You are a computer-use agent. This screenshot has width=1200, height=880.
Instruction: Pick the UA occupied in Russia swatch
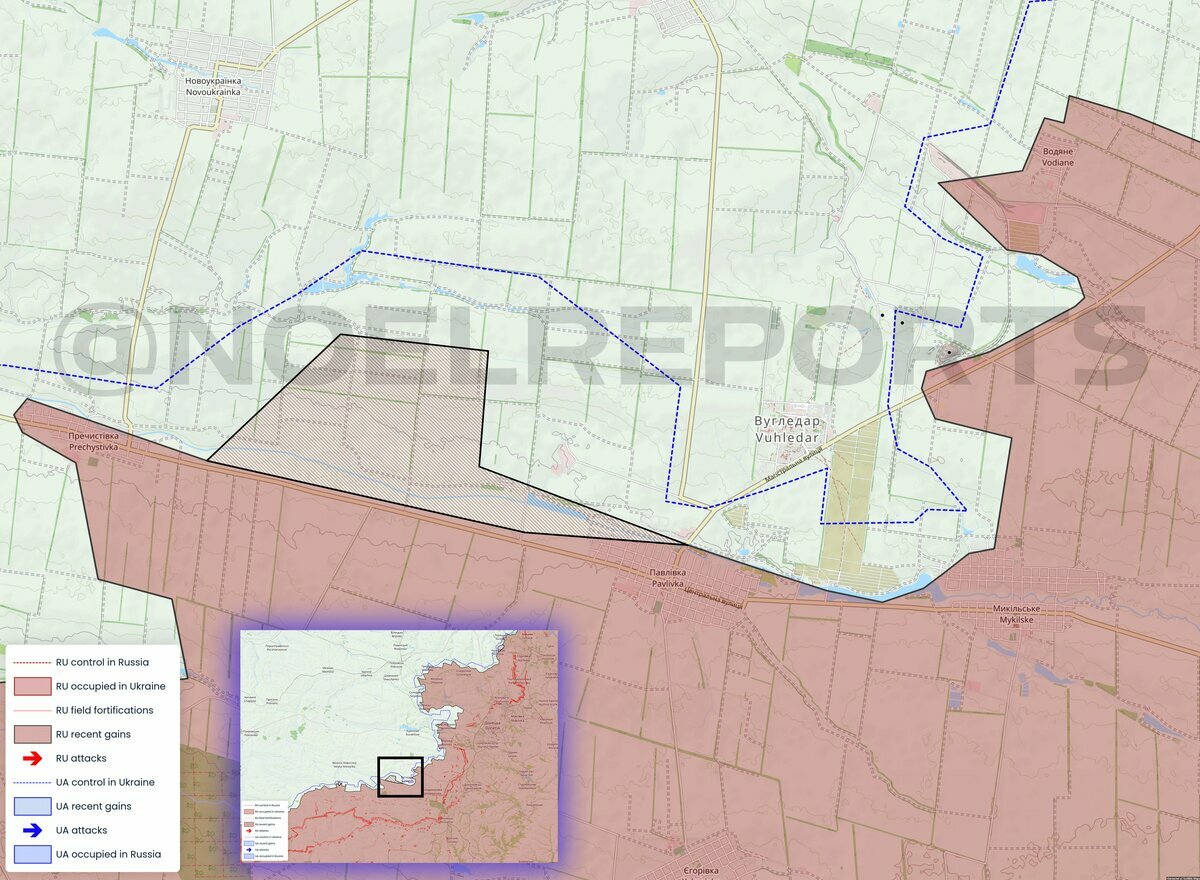point(32,854)
